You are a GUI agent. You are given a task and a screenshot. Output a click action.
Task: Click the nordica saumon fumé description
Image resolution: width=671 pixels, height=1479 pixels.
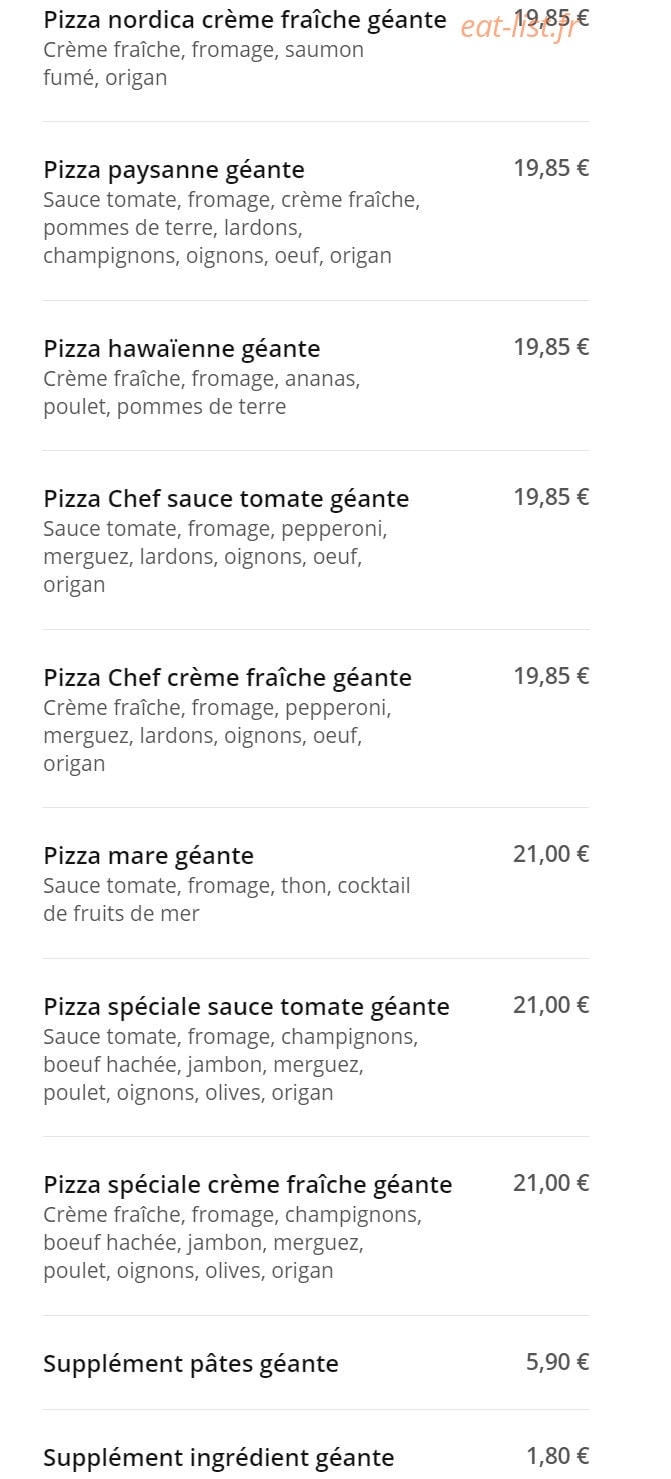click(x=204, y=63)
